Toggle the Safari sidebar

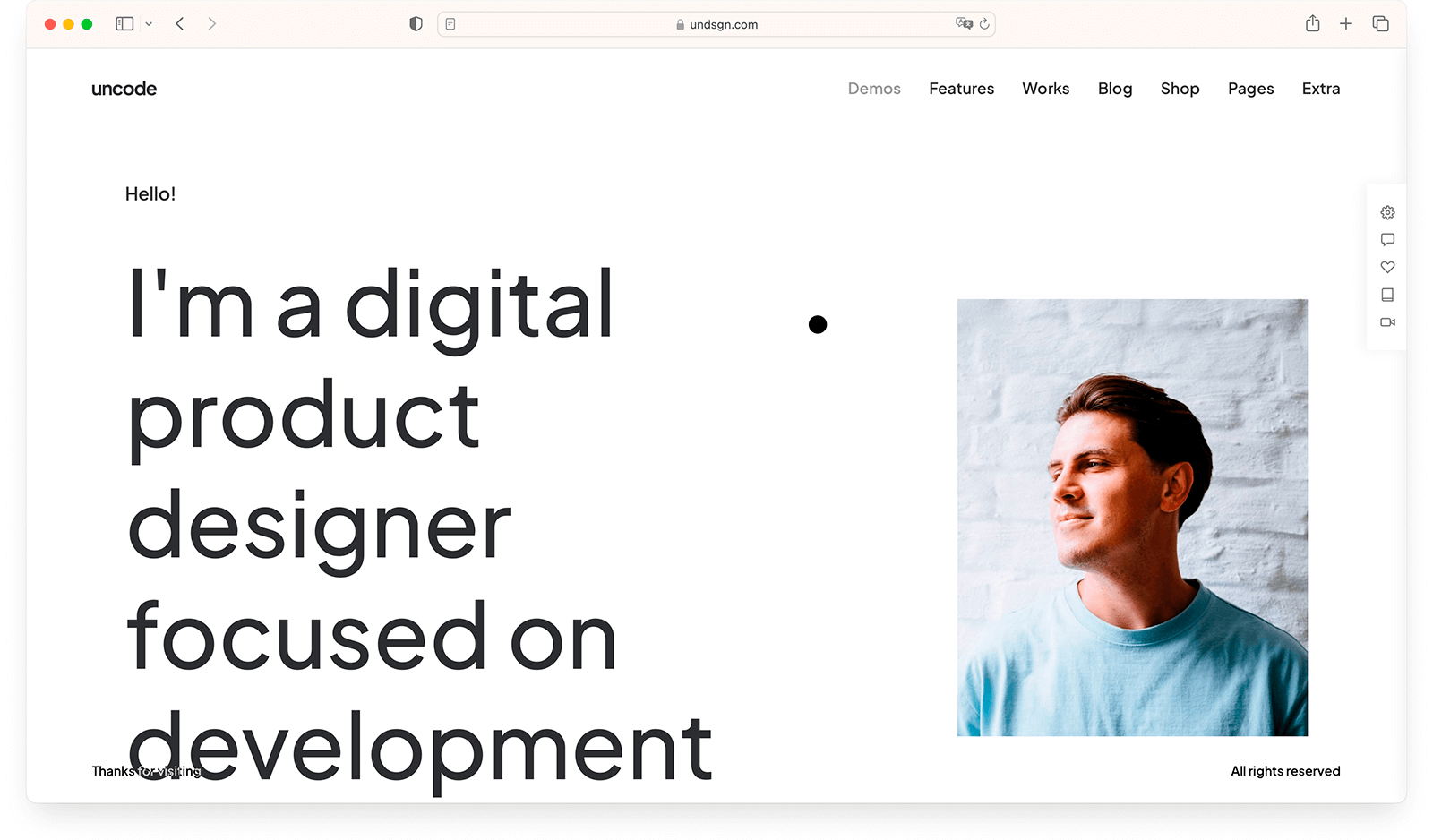pos(124,24)
